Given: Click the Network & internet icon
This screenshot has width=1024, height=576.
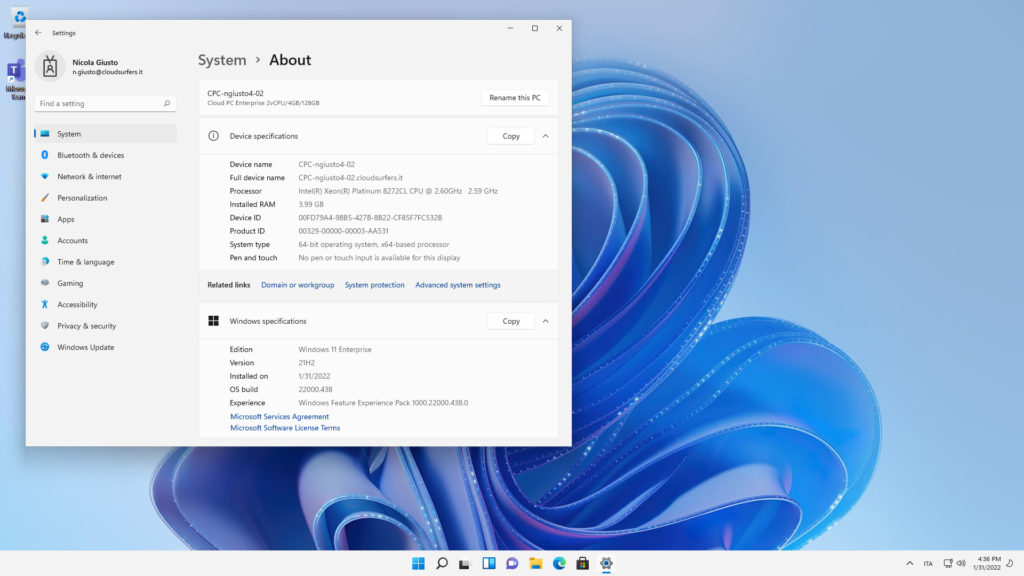Looking at the screenshot, I should click(44, 176).
